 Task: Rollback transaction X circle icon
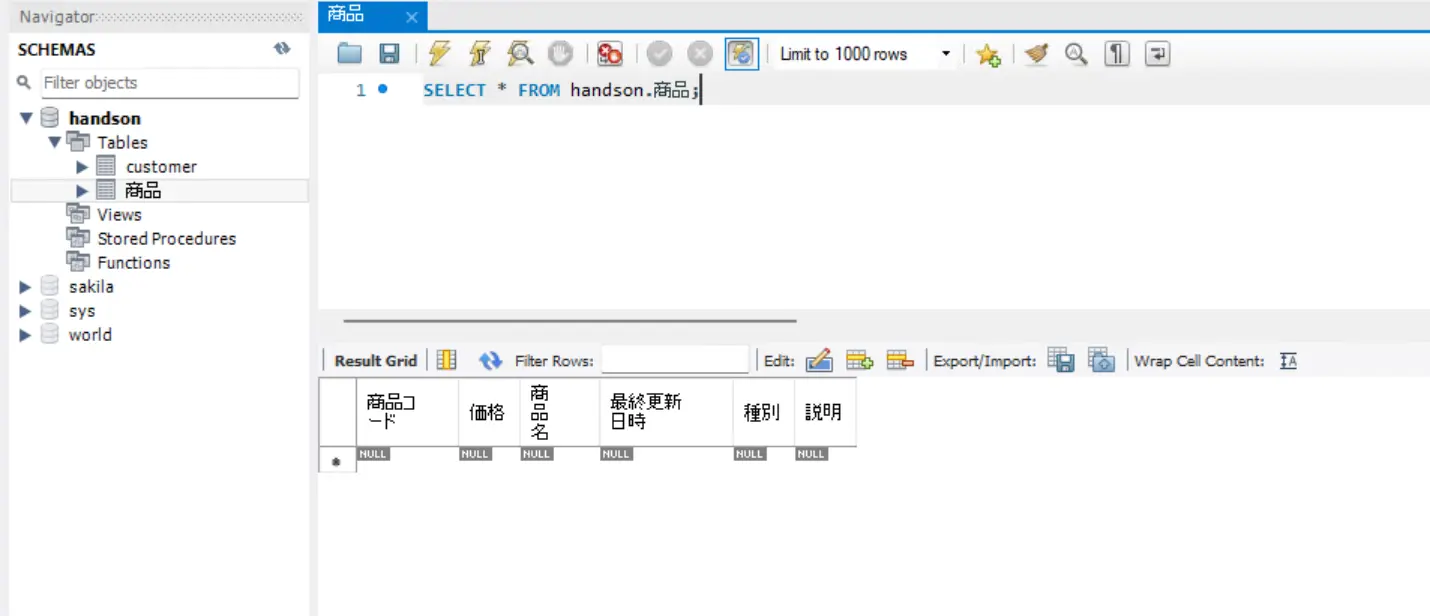click(x=700, y=54)
